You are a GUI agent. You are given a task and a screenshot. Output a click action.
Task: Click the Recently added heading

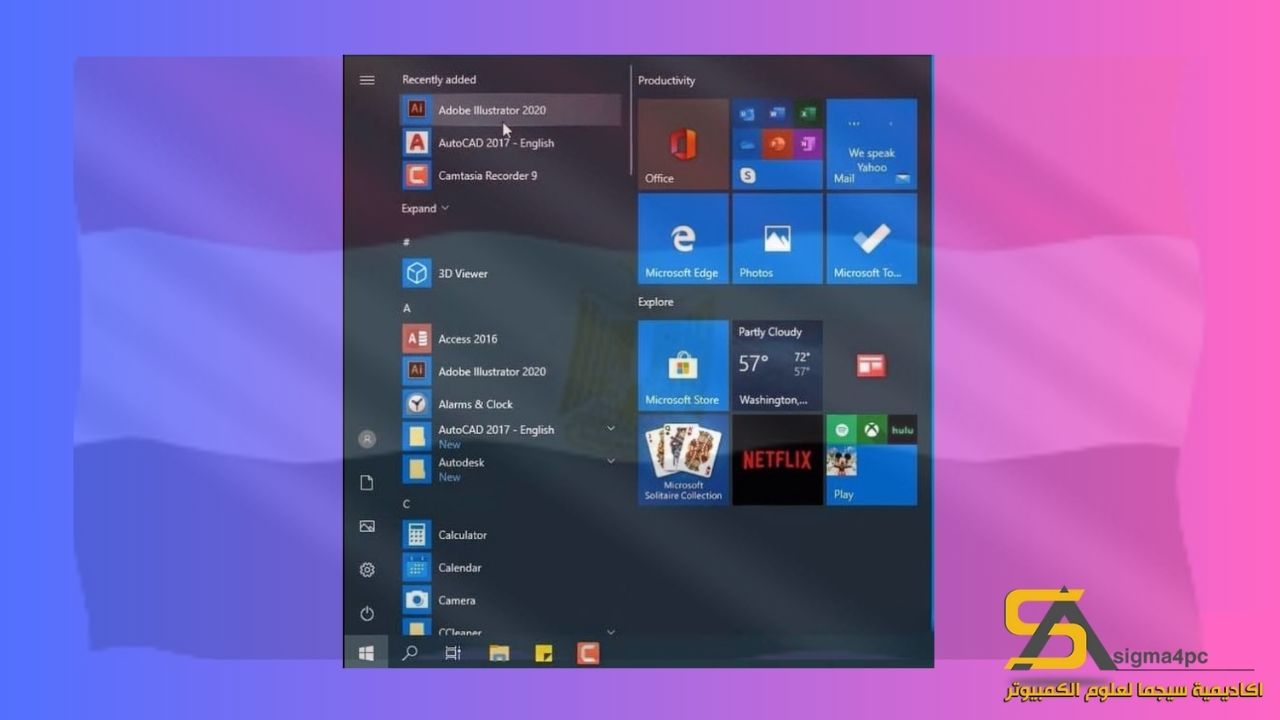tap(439, 80)
